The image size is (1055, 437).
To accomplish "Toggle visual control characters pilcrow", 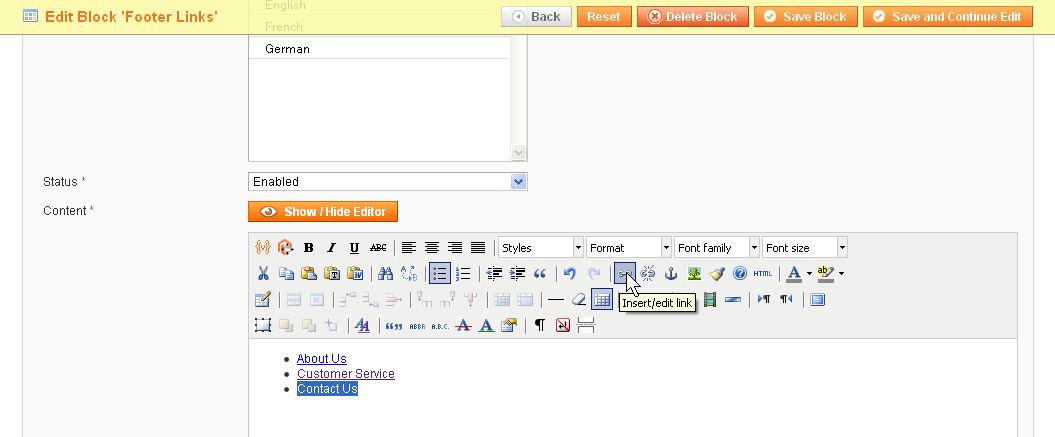I will tap(540, 325).
